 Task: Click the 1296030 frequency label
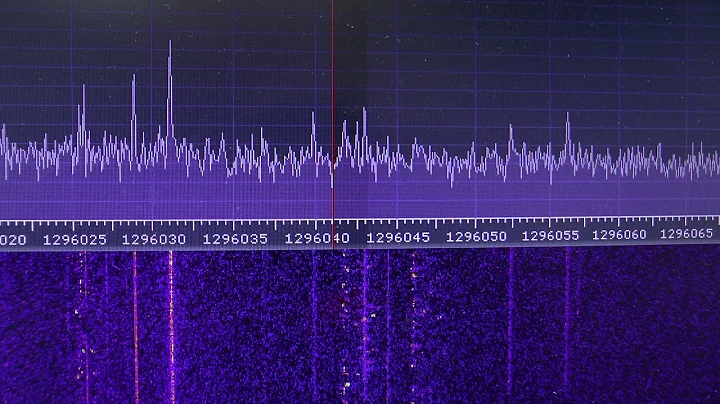(x=154, y=240)
